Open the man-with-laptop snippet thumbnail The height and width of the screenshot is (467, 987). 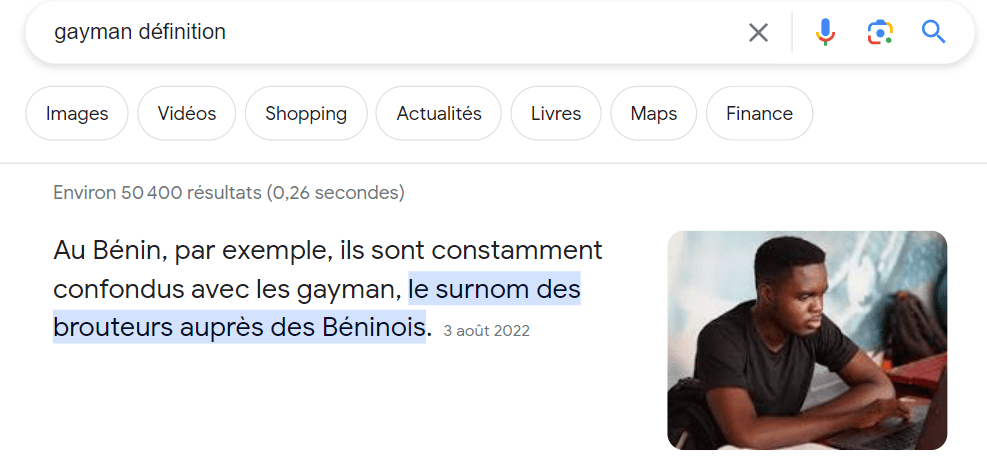[x=806, y=340]
